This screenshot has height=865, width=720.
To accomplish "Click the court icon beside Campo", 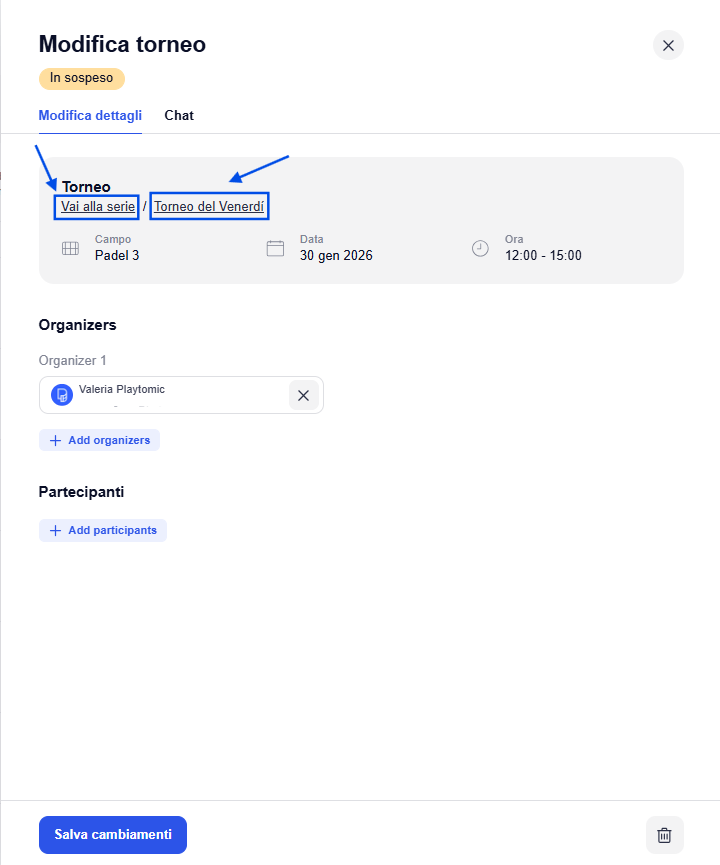I will pyautogui.click(x=70, y=248).
